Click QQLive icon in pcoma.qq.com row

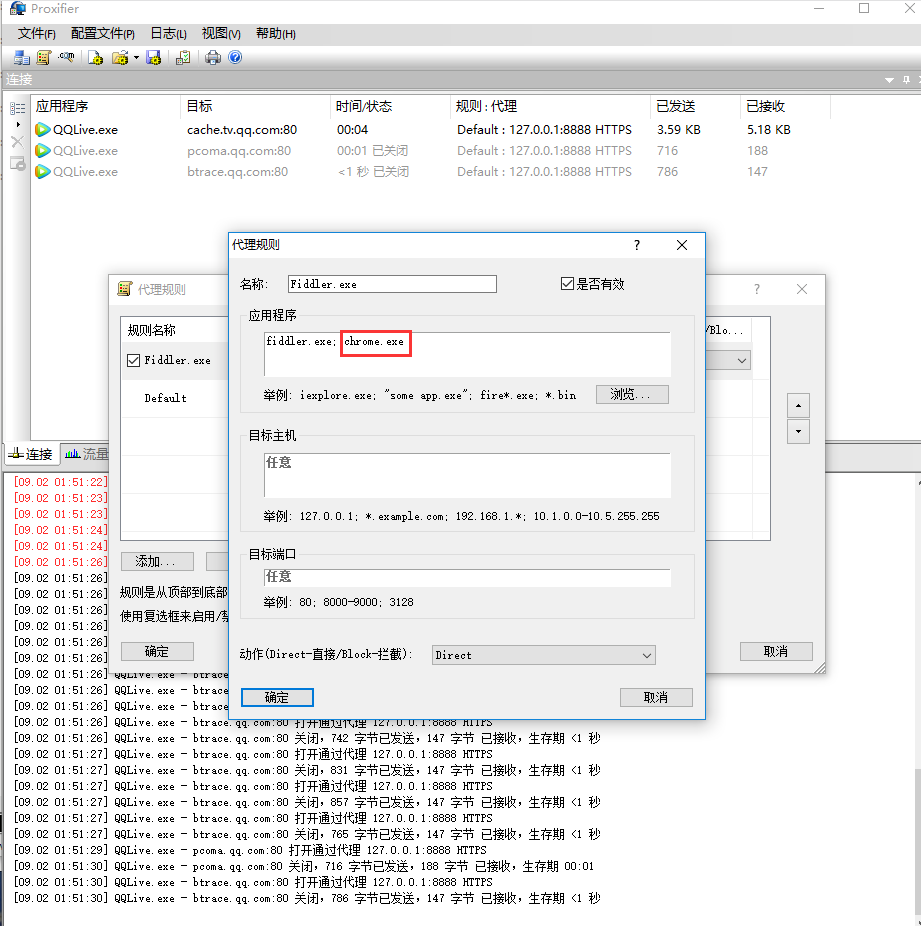pos(42,151)
